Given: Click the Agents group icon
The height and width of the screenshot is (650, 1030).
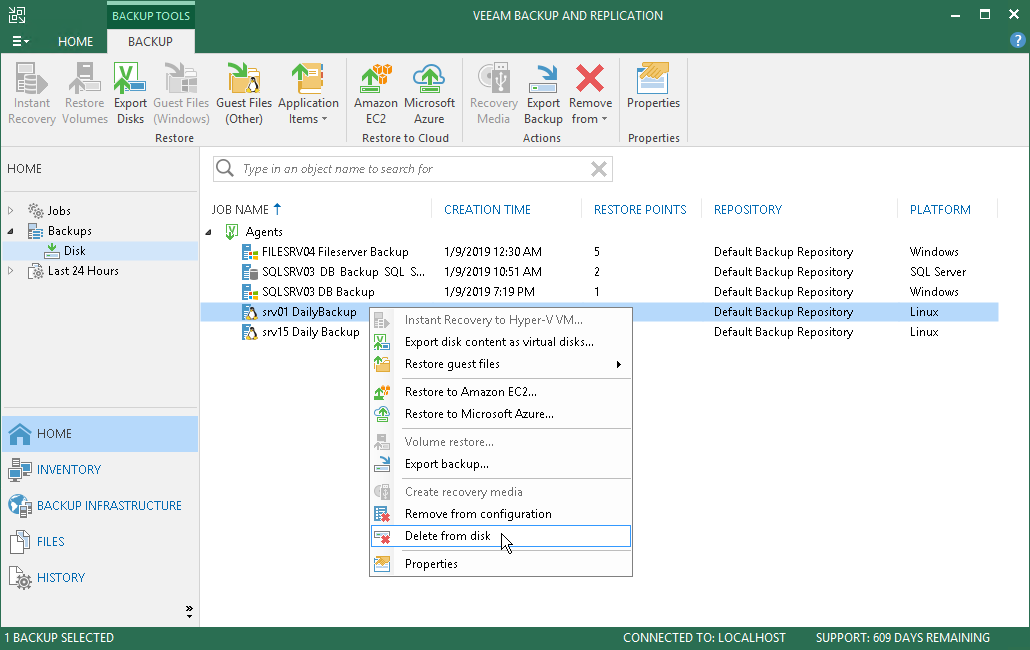Looking at the screenshot, I should [231, 232].
